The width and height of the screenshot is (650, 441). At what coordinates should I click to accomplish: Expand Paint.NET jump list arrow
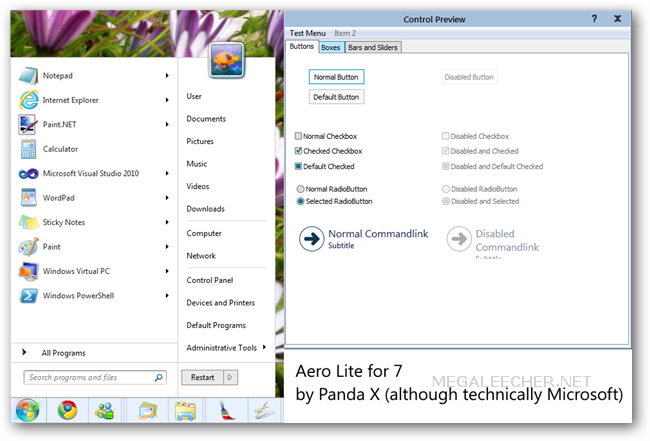[167, 124]
